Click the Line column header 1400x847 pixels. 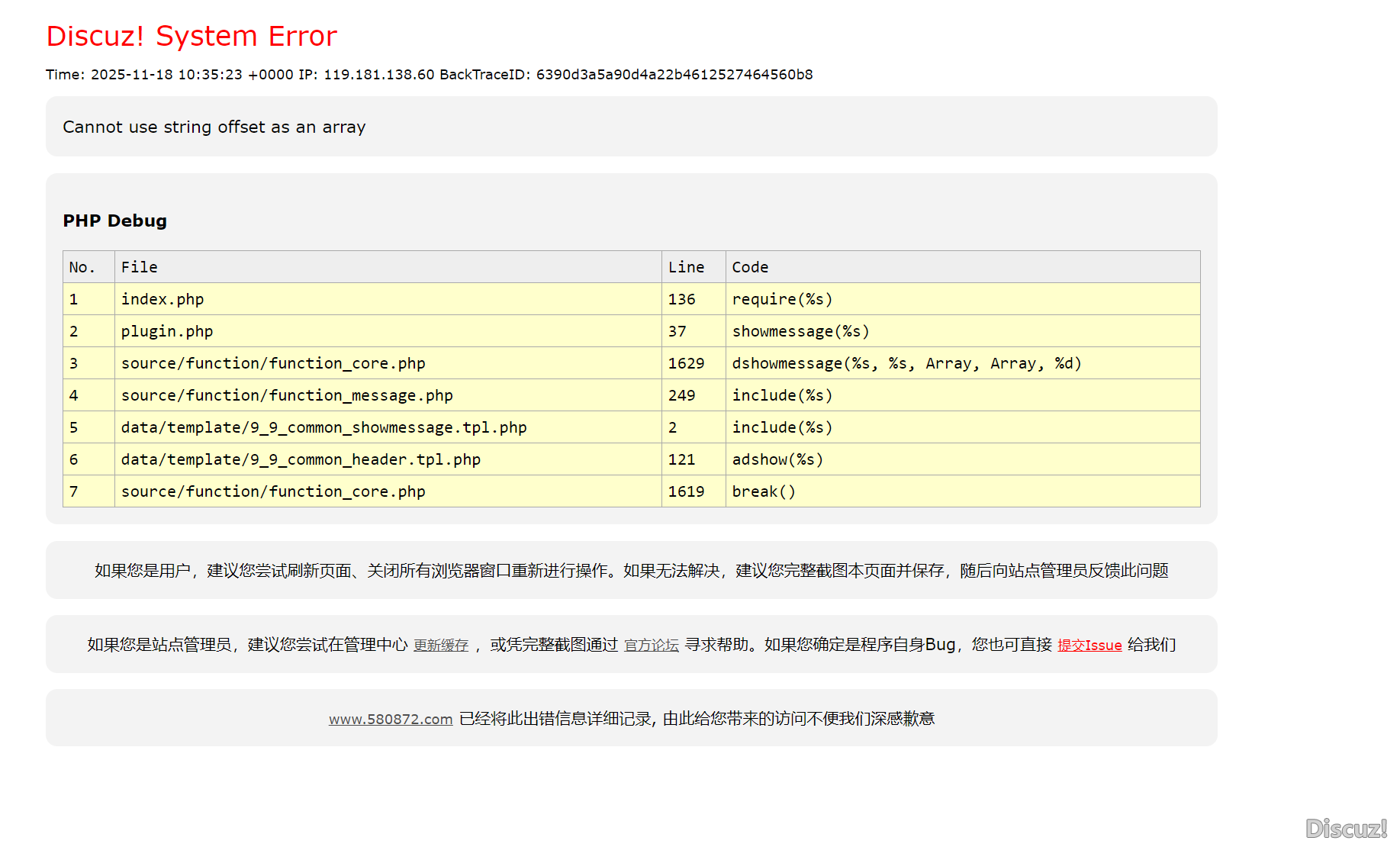tap(686, 267)
